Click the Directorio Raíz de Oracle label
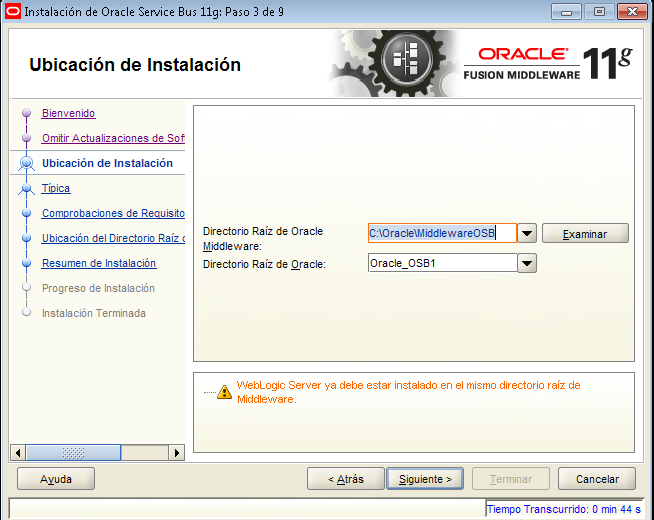The height and width of the screenshot is (520, 654). [264, 264]
